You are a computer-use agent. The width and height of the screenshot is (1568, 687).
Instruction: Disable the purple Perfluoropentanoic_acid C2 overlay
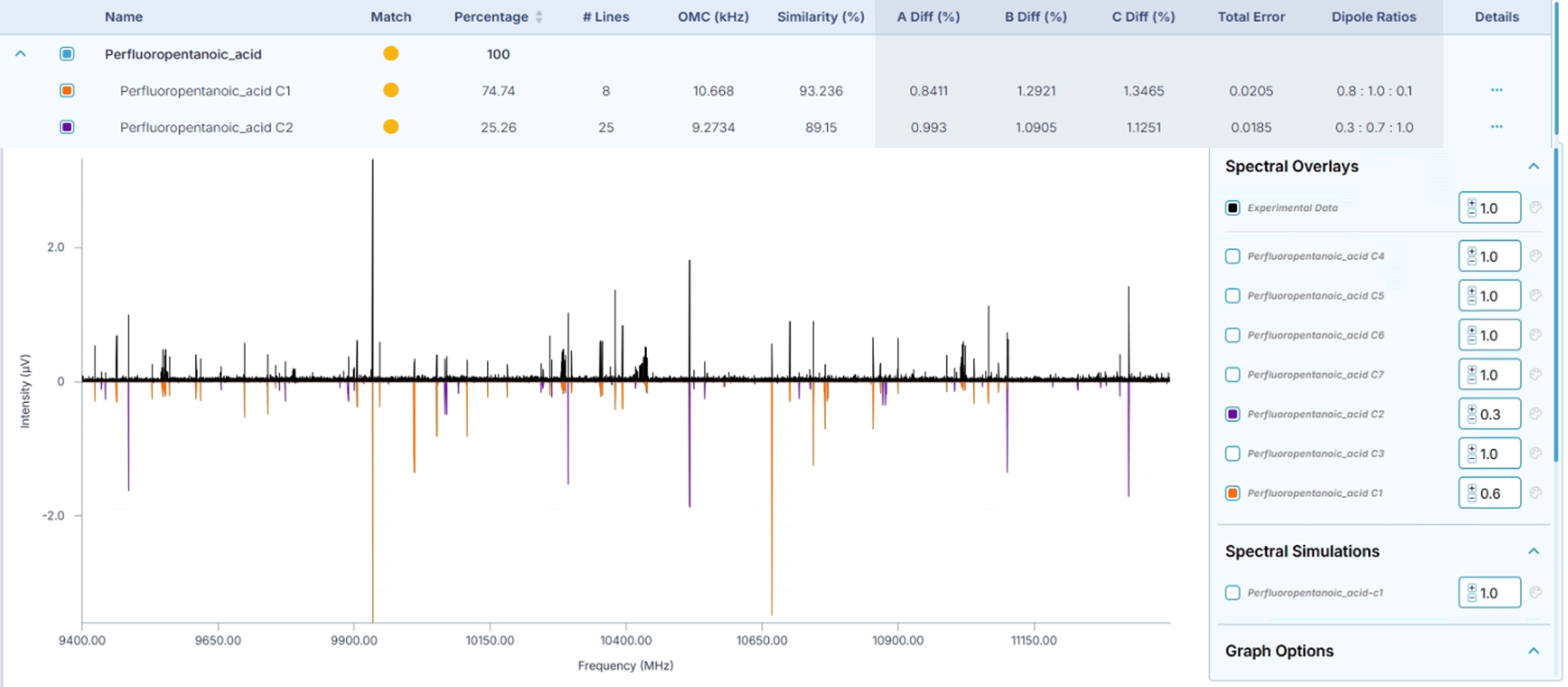pyautogui.click(x=1232, y=414)
